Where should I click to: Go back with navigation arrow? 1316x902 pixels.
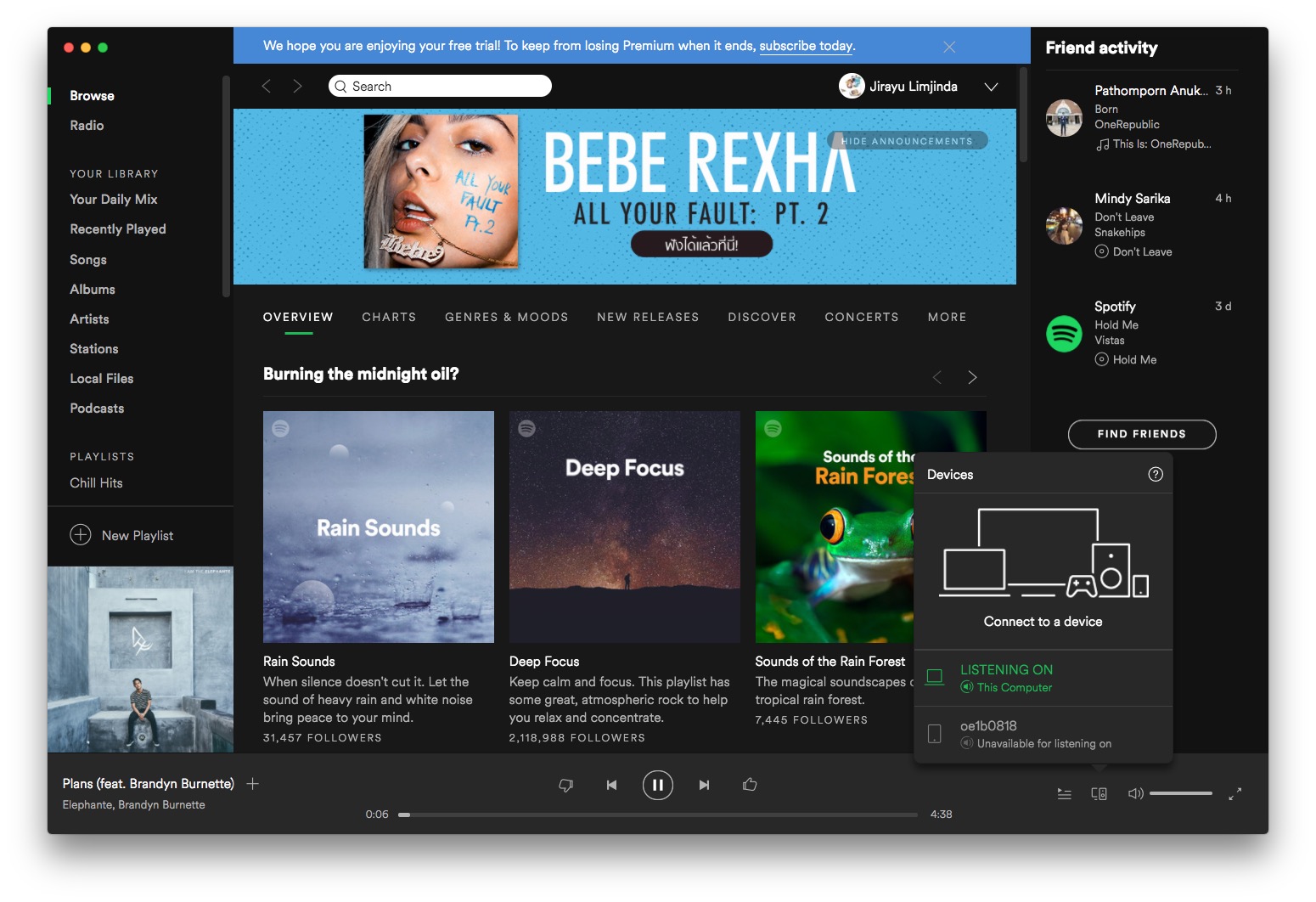coord(267,86)
